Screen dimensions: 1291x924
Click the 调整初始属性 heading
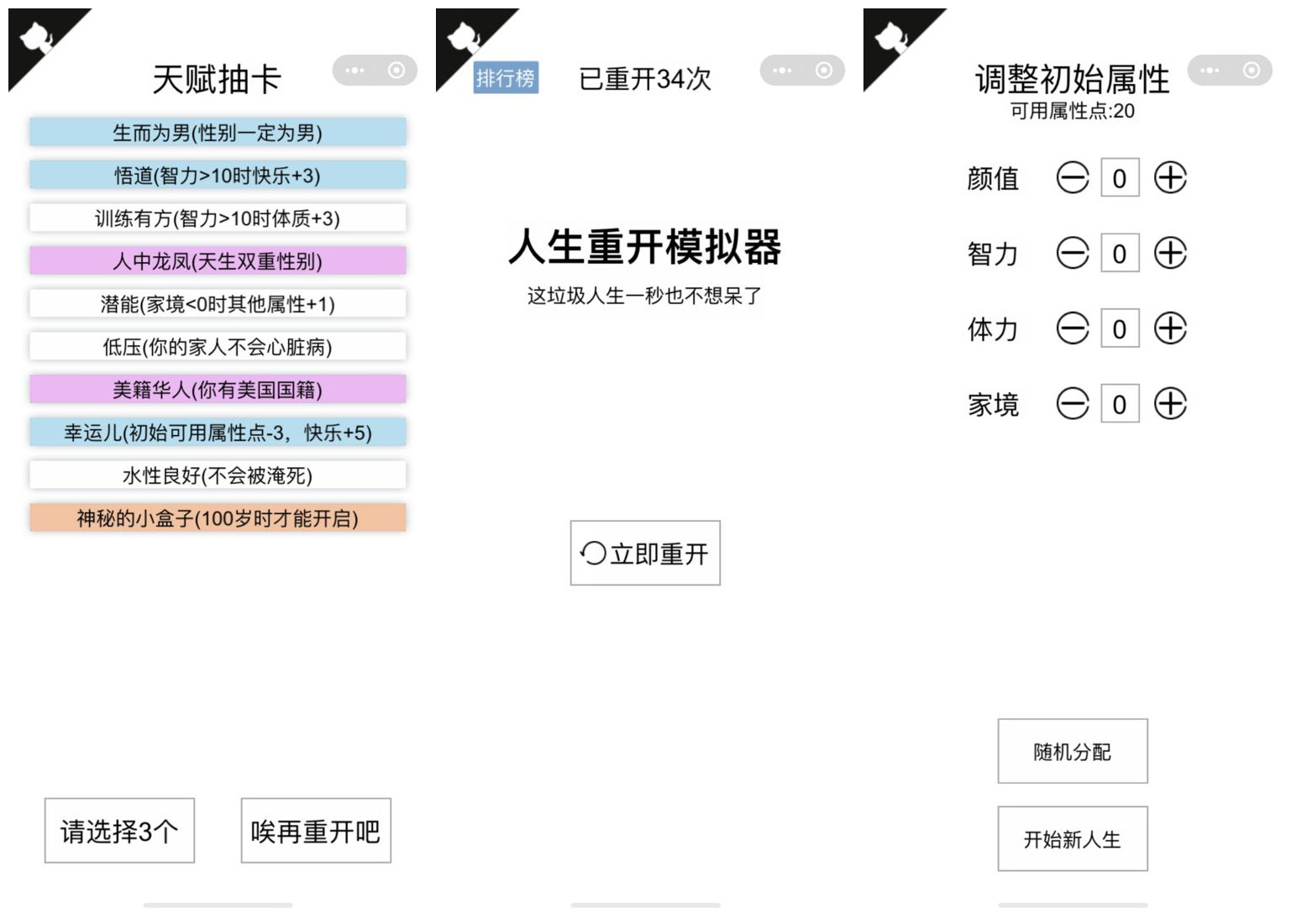(x=1073, y=80)
